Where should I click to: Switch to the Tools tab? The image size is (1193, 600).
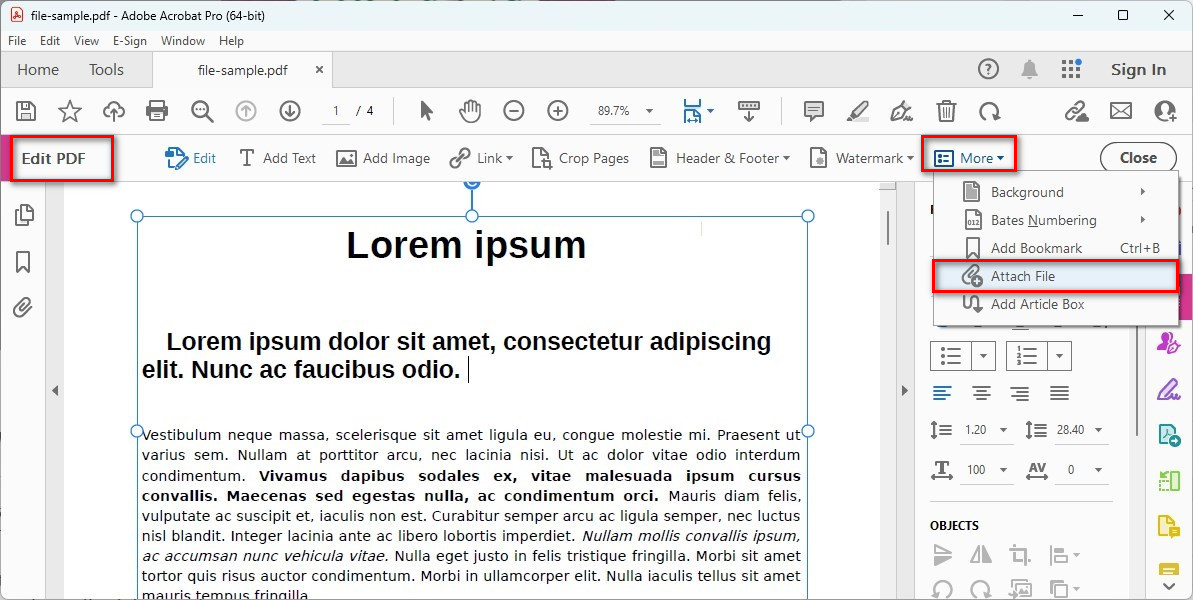tap(106, 70)
